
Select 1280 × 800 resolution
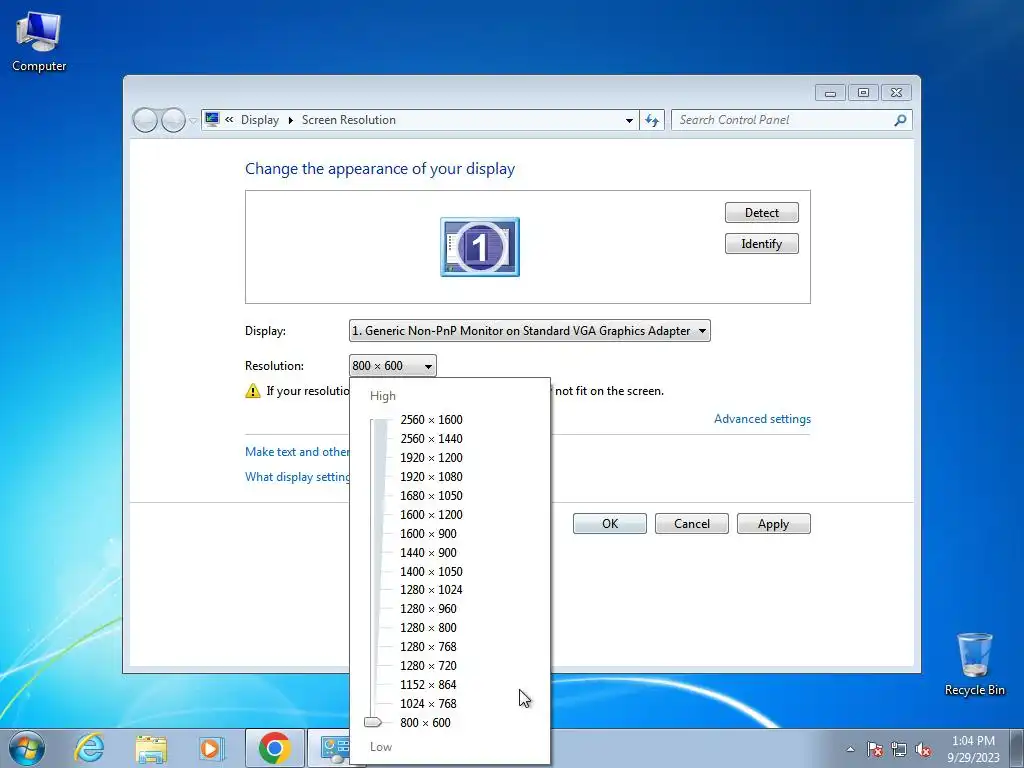(428, 628)
